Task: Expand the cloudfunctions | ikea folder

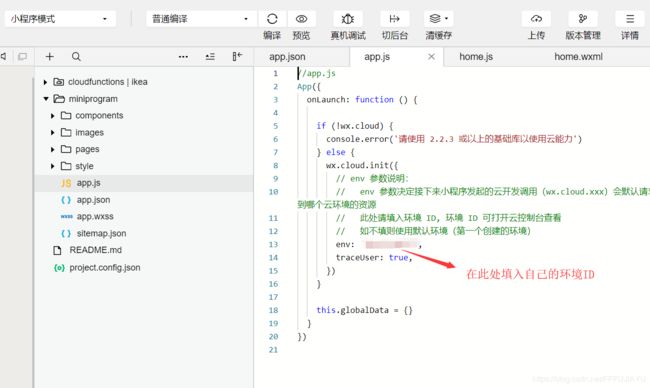Action: (45, 82)
